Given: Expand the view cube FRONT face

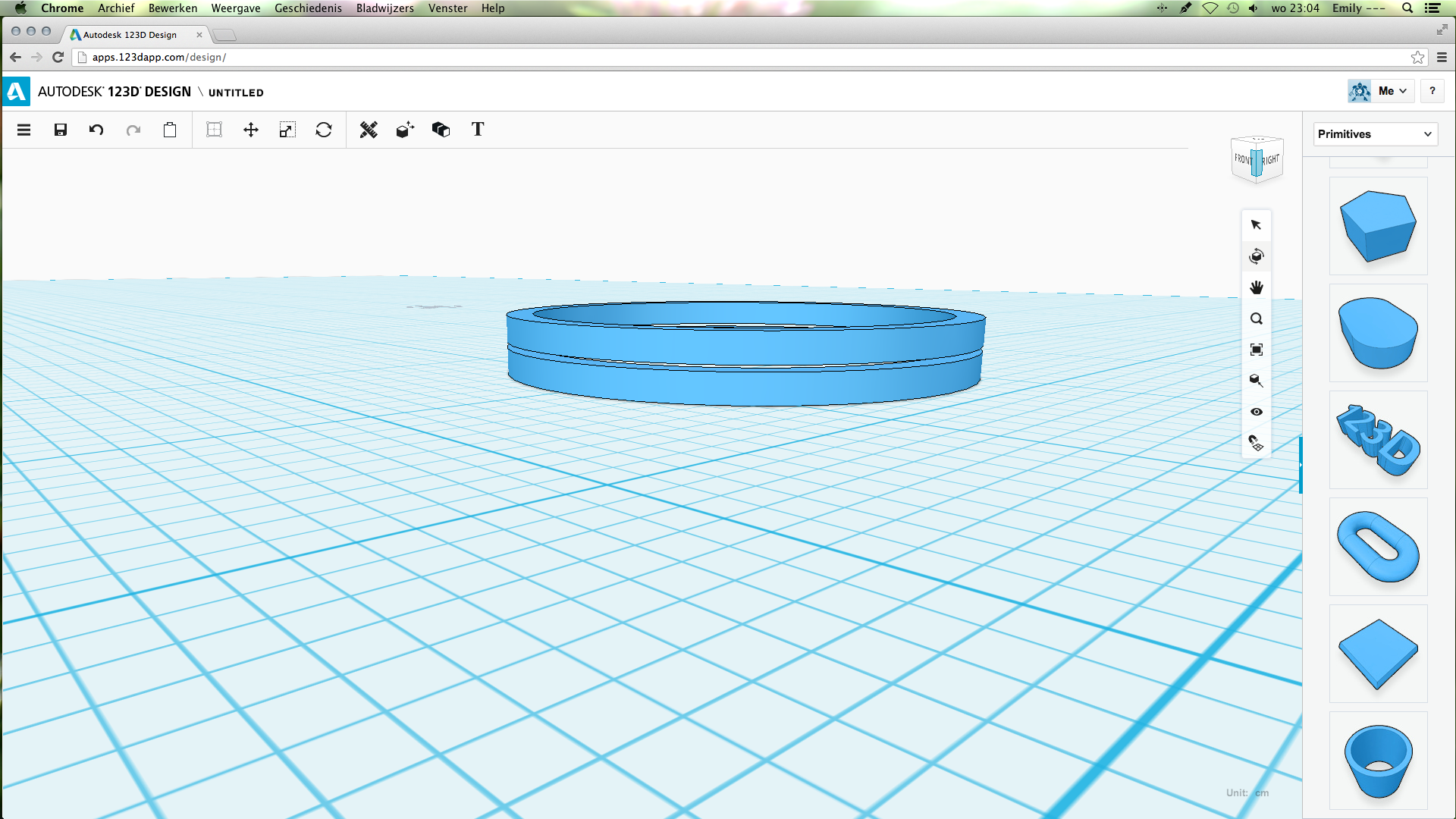Looking at the screenshot, I should [x=1244, y=161].
